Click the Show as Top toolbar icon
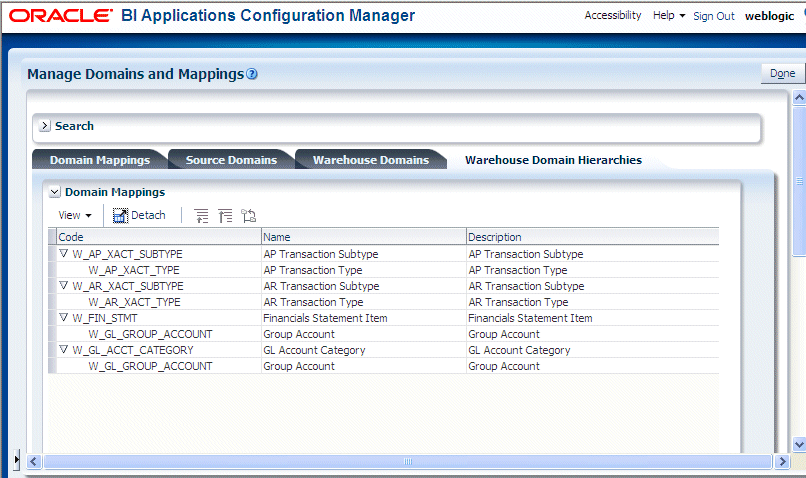Viewport: 806px width, 478px height. click(x=249, y=216)
